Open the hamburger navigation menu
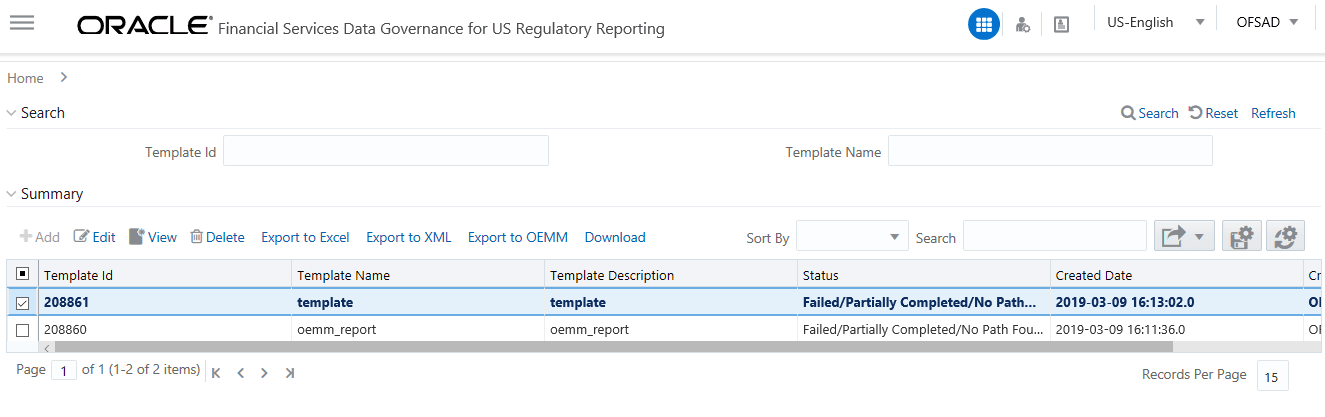Screen dimensions: 1325x417 [x=22, y=24]
